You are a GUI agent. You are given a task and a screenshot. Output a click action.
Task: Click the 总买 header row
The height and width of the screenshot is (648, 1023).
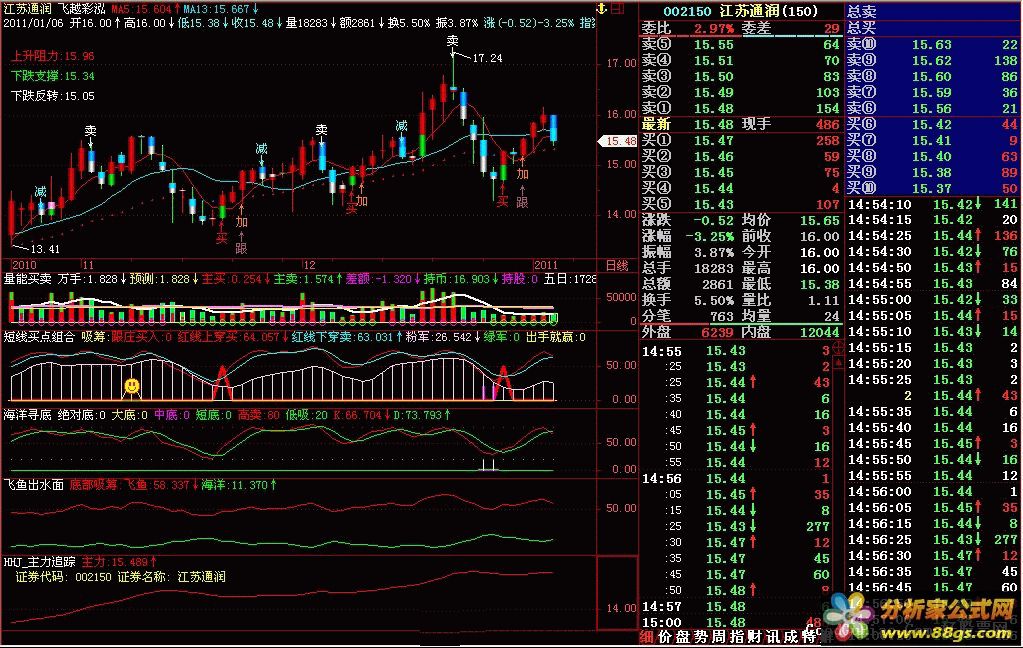(x=933, y=27)
